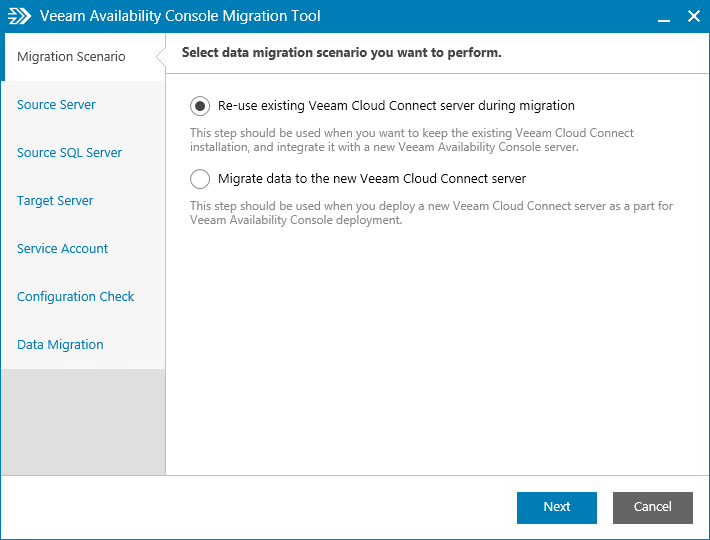The width and height of the screenshot is (710, 540).
Task: Open the Configuration Check step
Action: (75, 297)
